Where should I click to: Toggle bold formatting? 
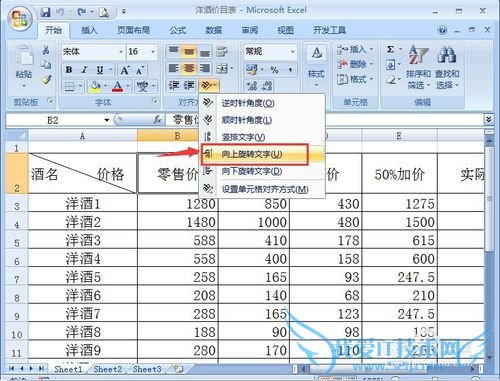[x=69, y=70]
